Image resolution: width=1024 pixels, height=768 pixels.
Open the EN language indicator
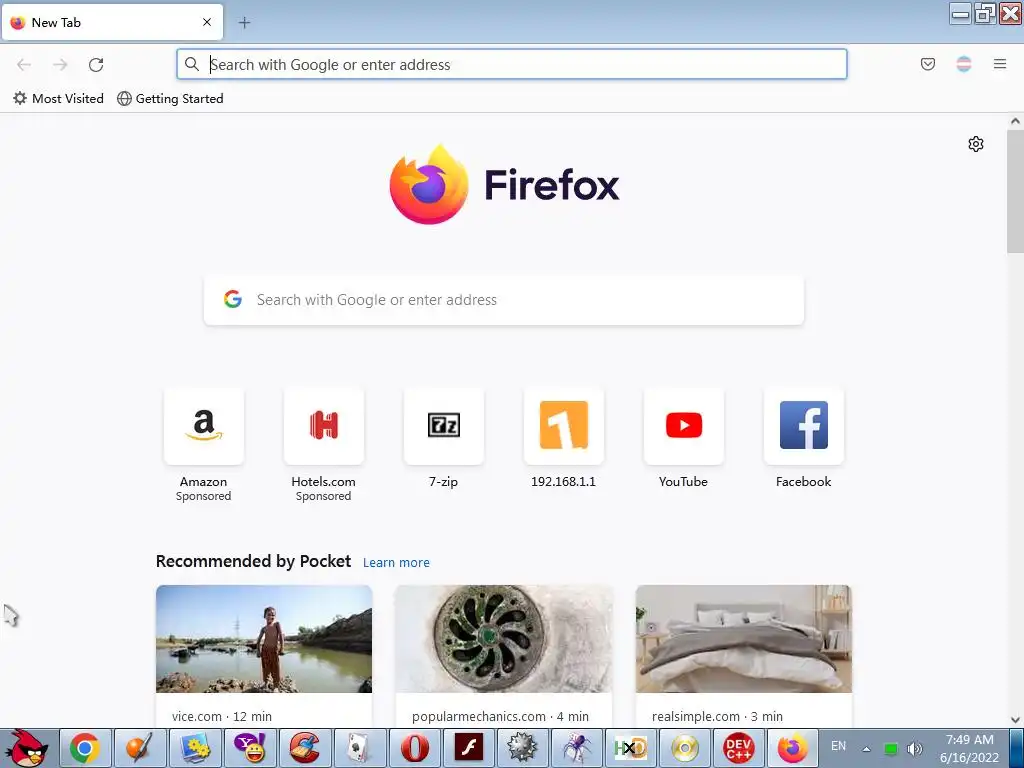(839, 746)
